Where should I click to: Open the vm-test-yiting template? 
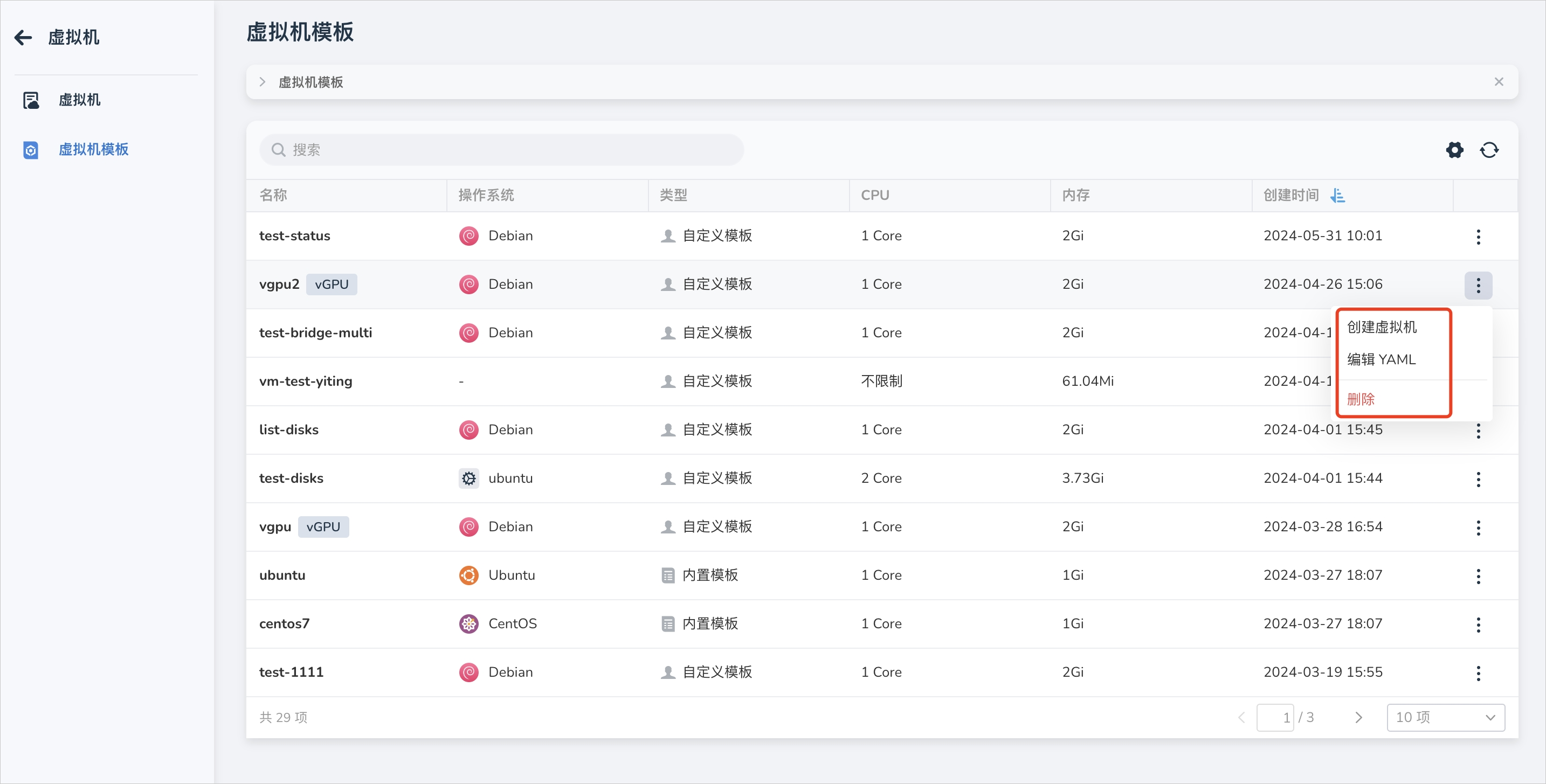(x=306, y=381)
